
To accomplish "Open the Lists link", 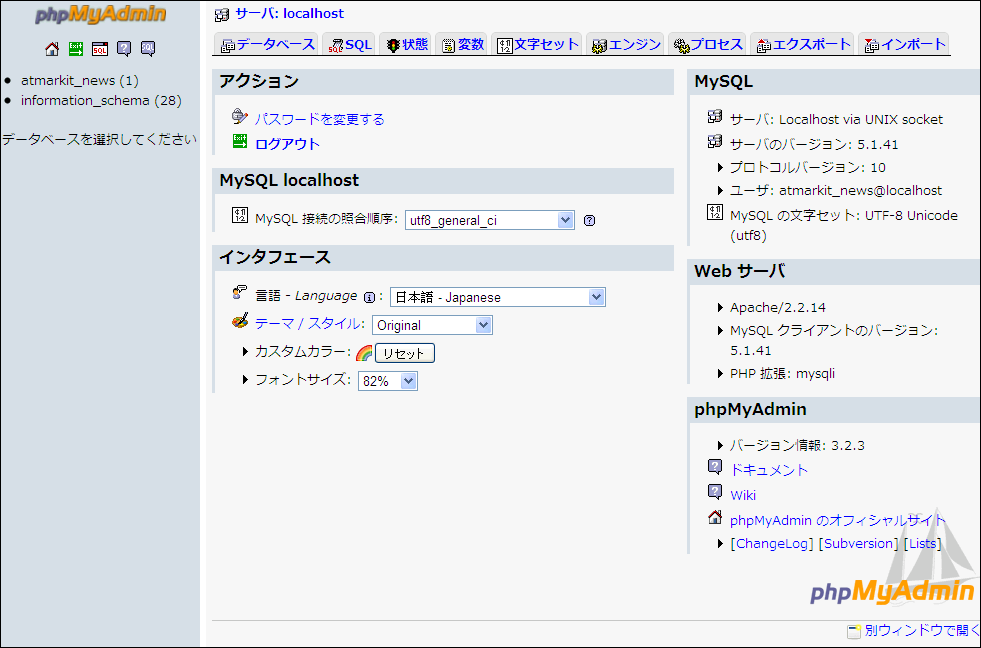I will coord(922,544).
